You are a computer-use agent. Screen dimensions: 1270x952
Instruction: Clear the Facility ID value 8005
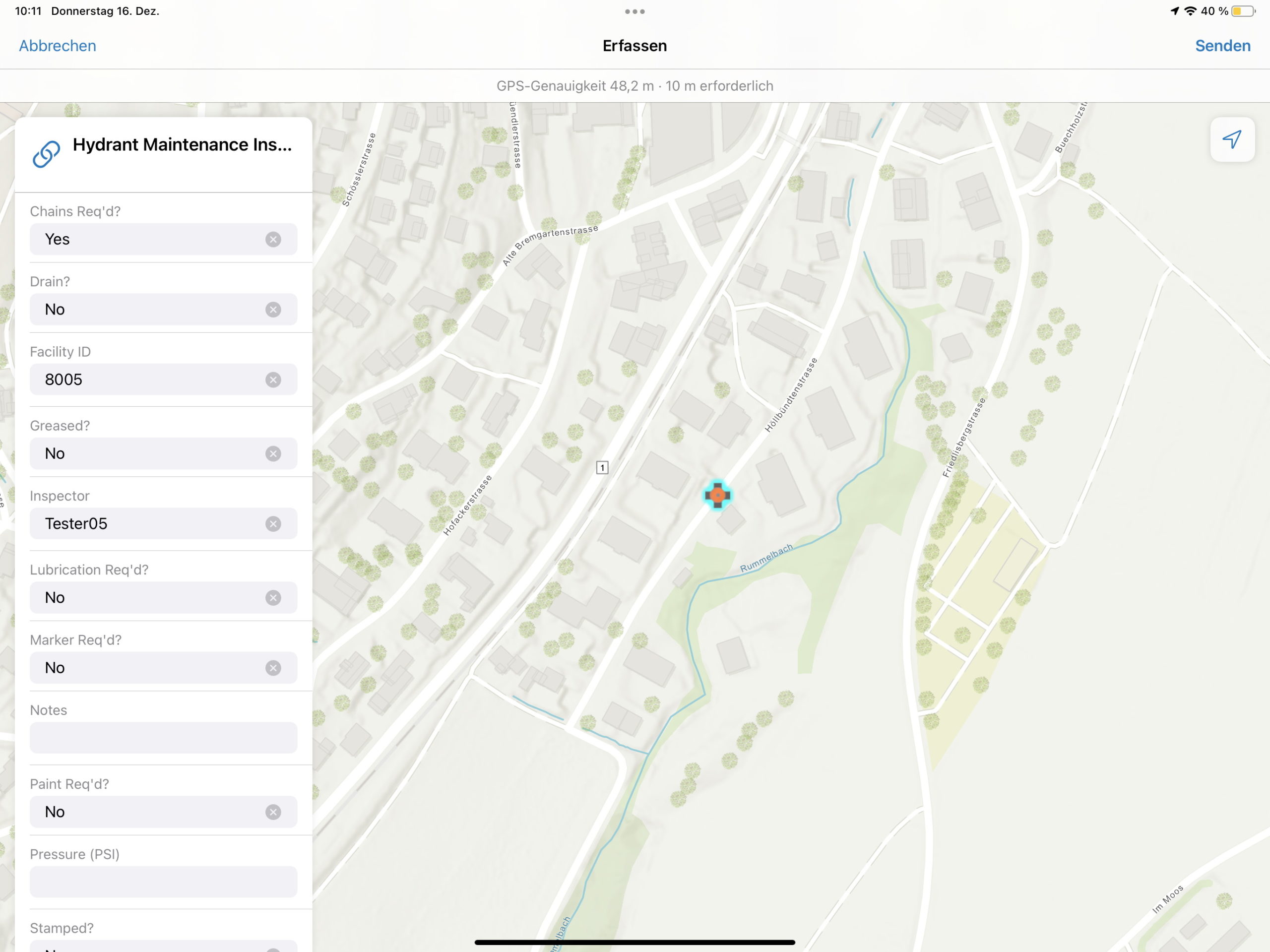(274, 380)
